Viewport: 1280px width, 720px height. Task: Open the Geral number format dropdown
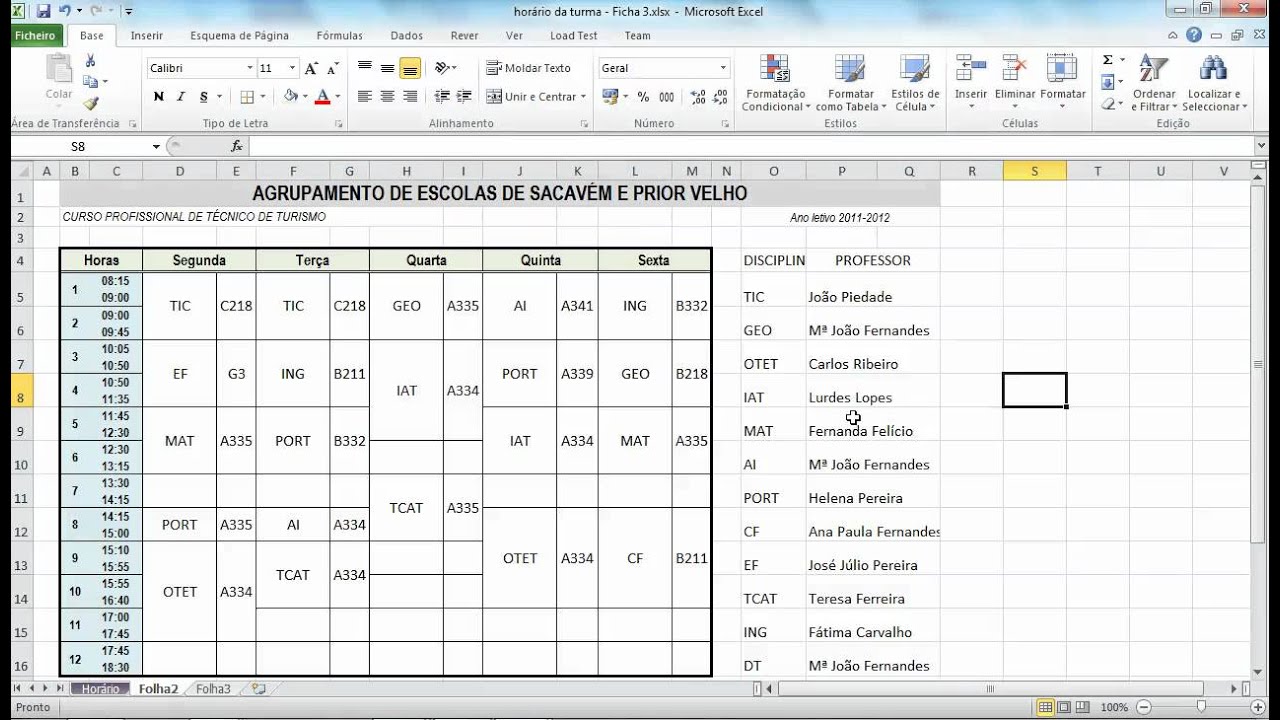pos(723,68)
